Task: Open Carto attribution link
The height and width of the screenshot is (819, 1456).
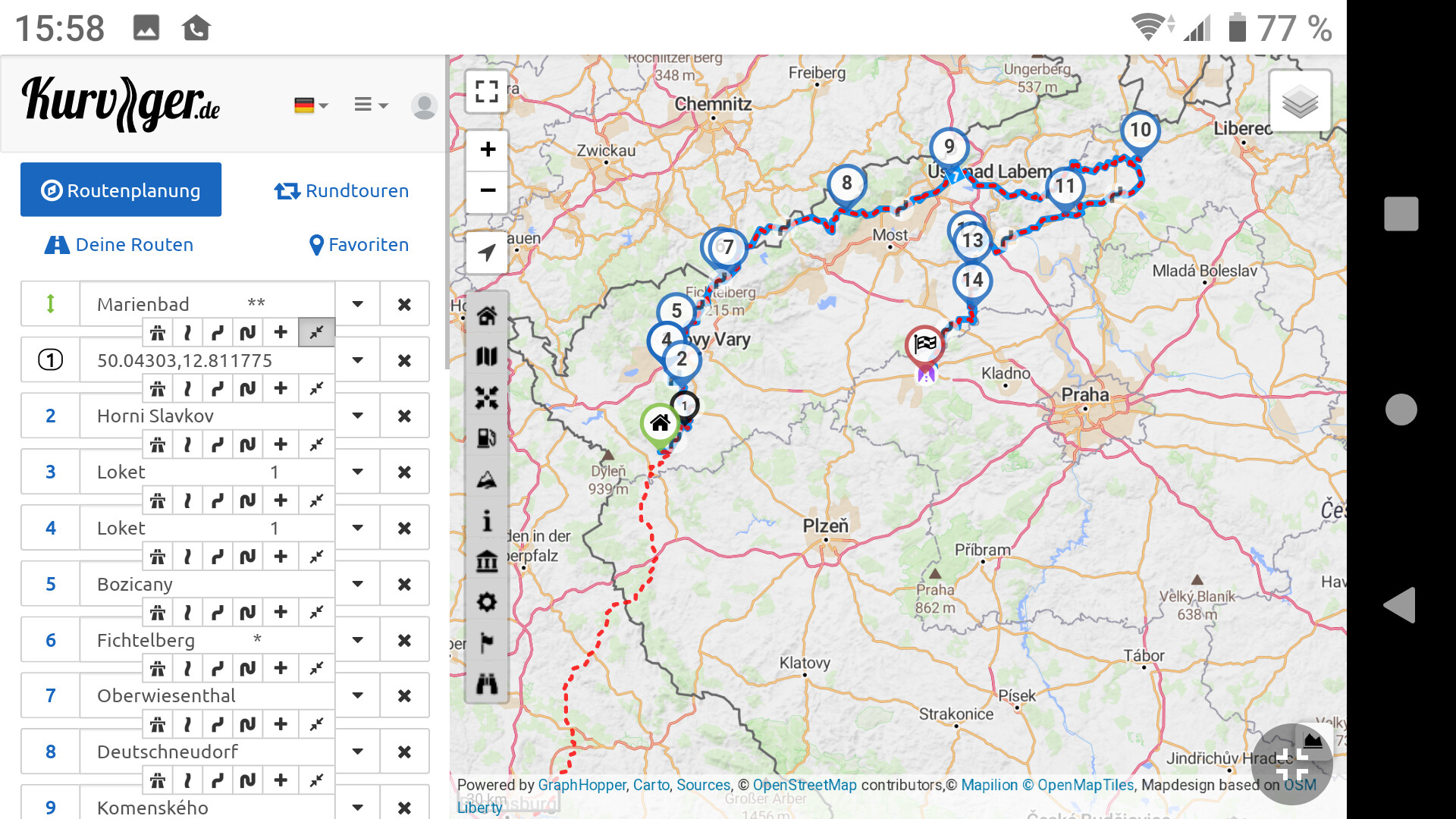Action: (651, 785)
